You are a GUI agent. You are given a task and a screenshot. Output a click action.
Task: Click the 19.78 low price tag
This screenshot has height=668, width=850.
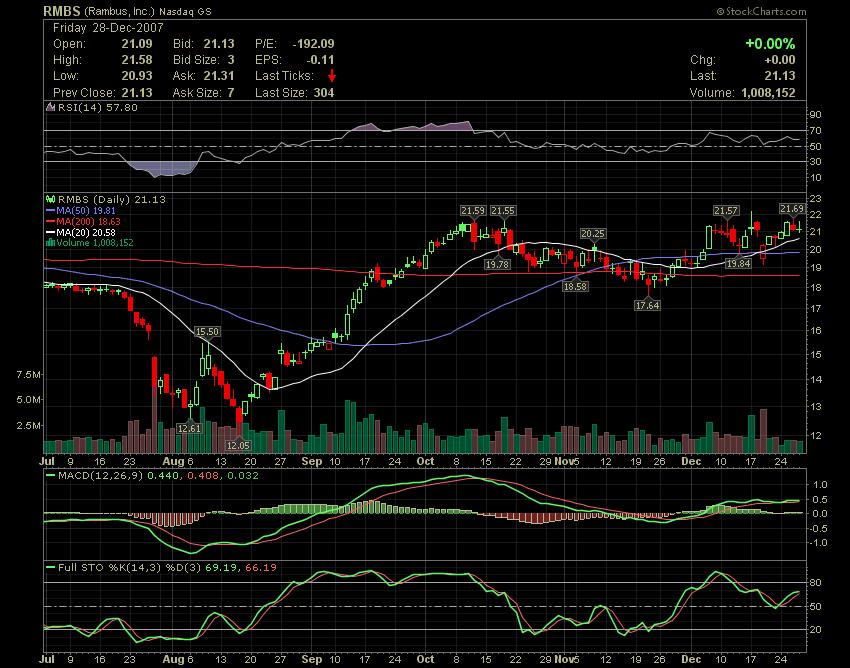pyautogui.click(x=497, y=264)
